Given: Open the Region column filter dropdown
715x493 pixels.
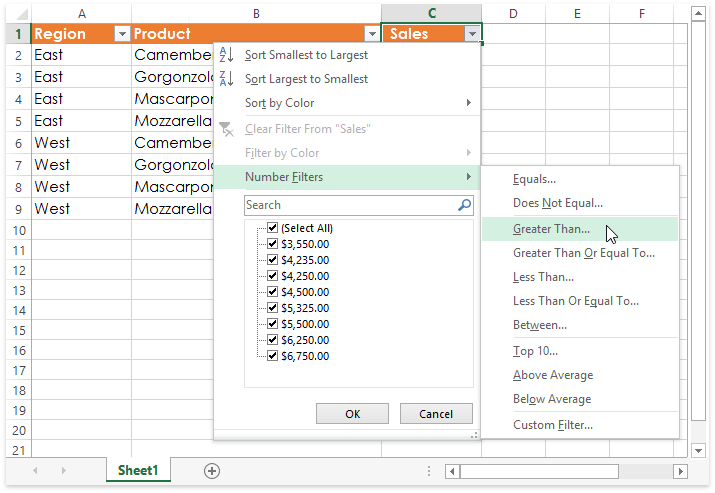Looking at the screenshot, I should pyautogui.click(x=122, y=34).
